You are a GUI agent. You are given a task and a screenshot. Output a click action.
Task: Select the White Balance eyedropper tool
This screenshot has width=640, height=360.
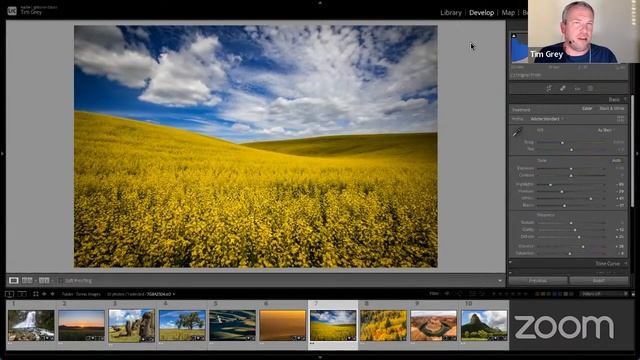coord(517,132)
